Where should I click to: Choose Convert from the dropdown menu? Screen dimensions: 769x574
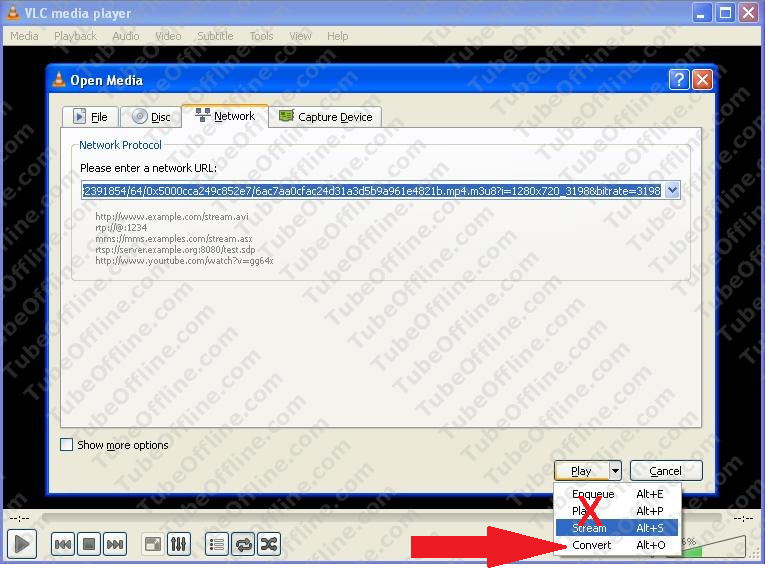[592, 545]
